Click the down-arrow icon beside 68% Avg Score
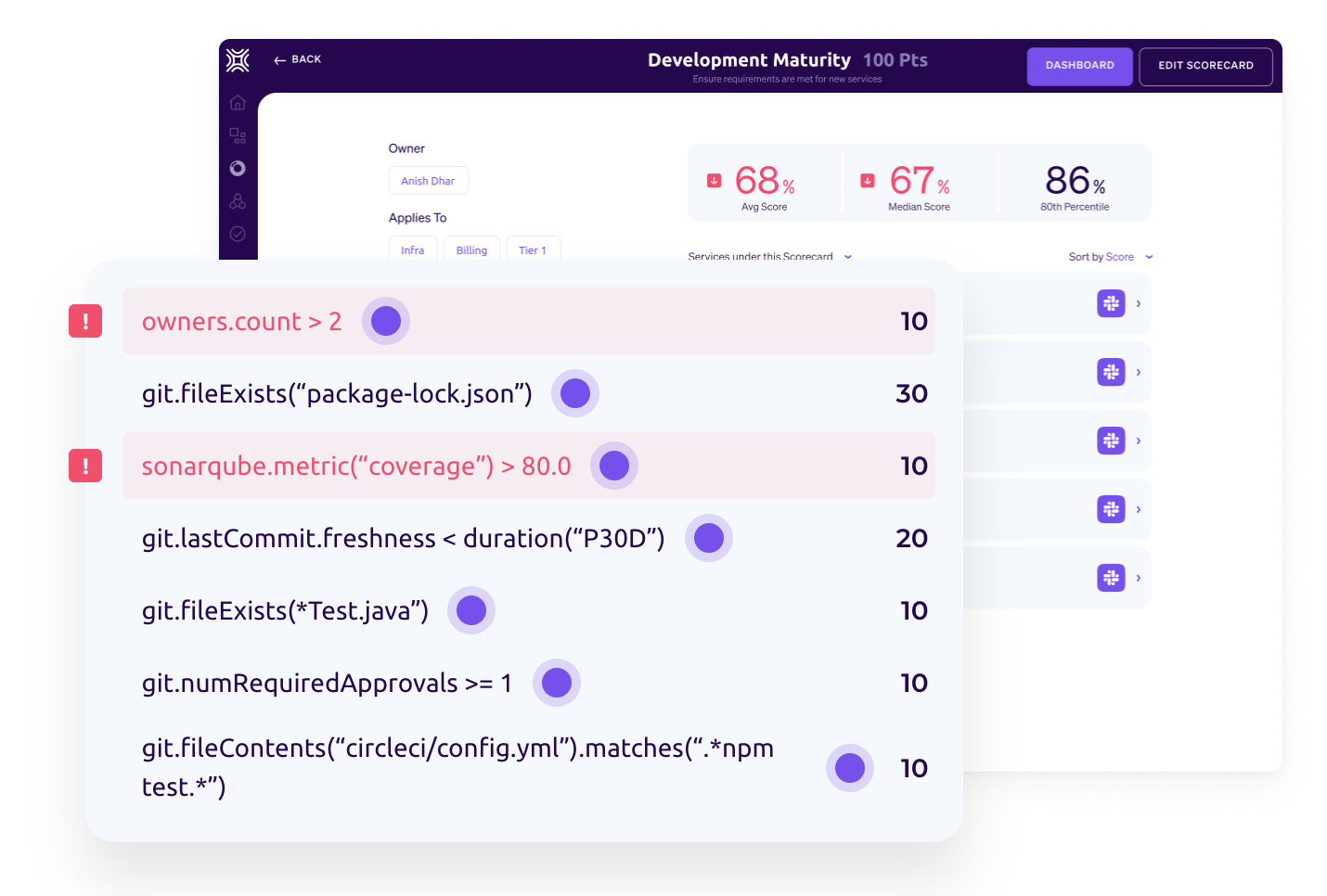Viewport: 1327px width, 896px height. [x=715, y=180]
